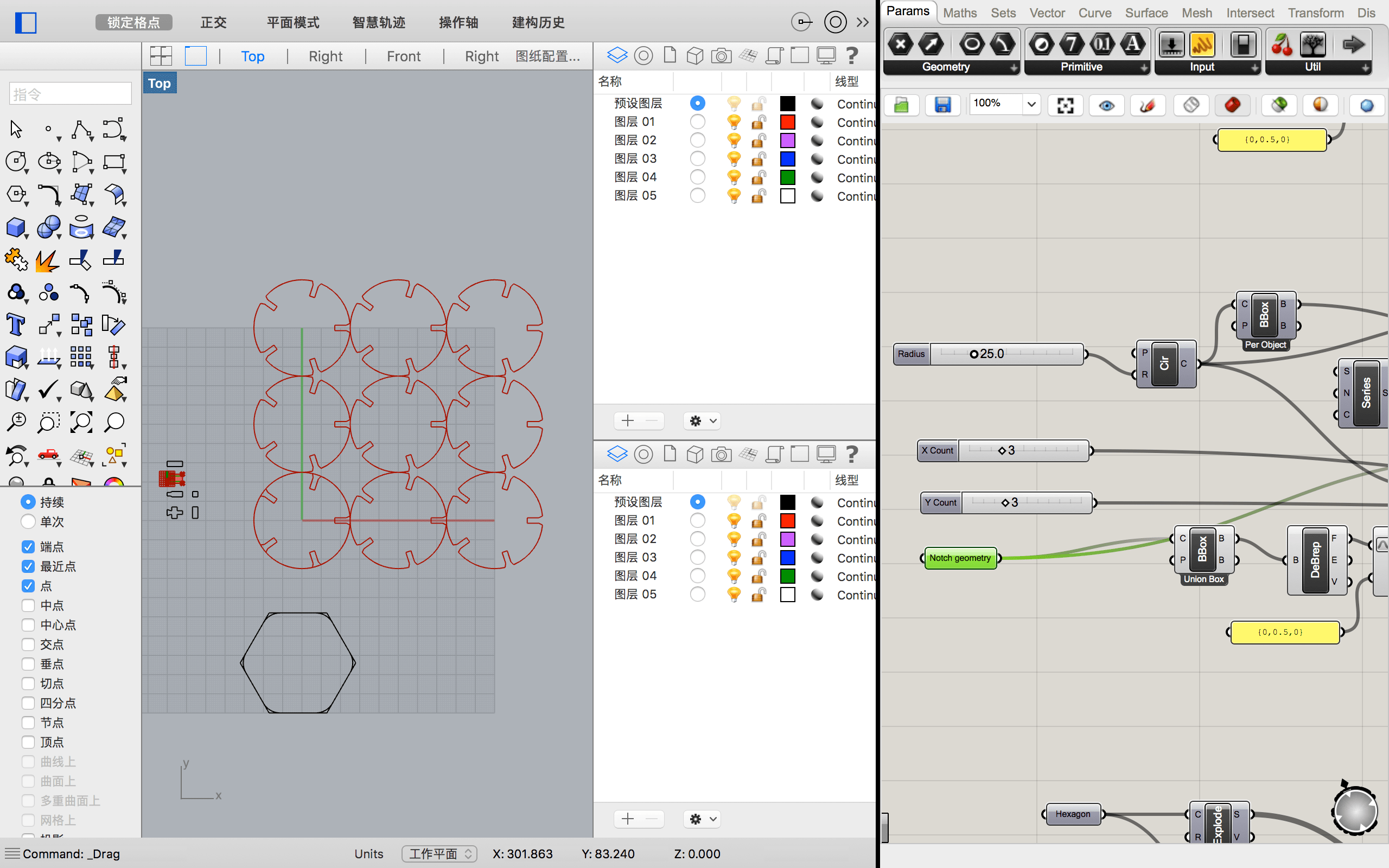Click the Grasshopper zoom extents icon
This screenshot has height=868, width=1389.
[x=1065, y=105]
